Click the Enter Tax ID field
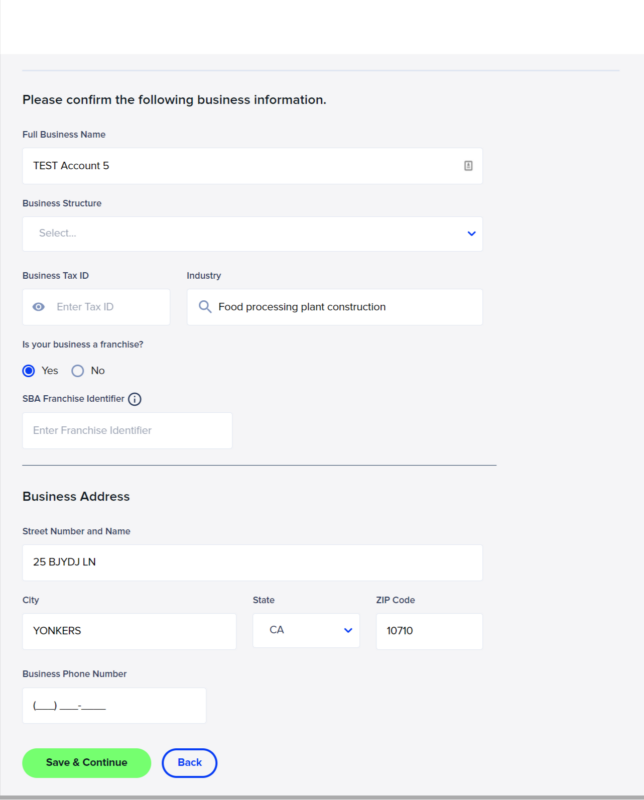 pyautogui.click(x=96, y=307)
